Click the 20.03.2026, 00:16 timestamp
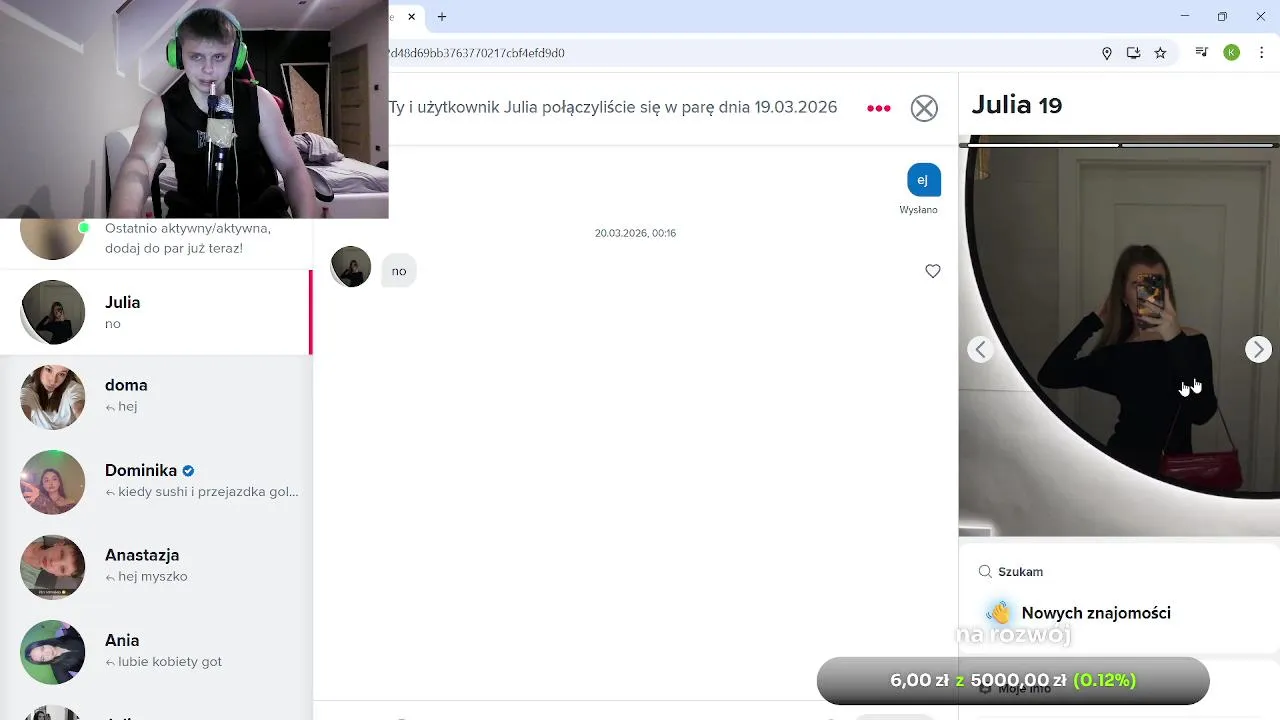 [635, 233]
